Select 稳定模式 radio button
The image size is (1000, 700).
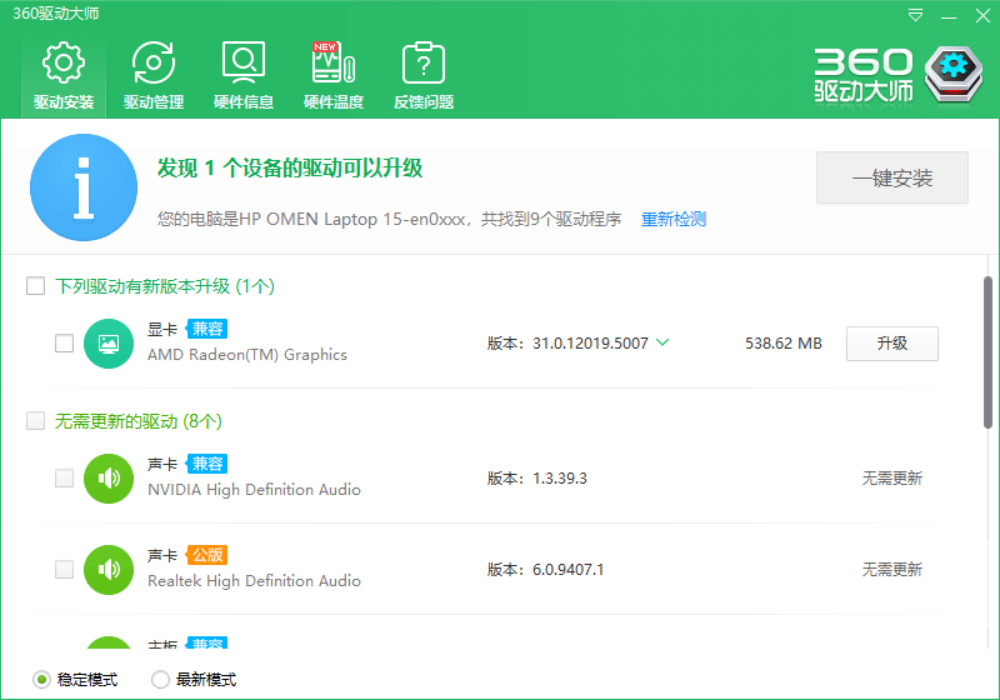[x=42, y=680]
